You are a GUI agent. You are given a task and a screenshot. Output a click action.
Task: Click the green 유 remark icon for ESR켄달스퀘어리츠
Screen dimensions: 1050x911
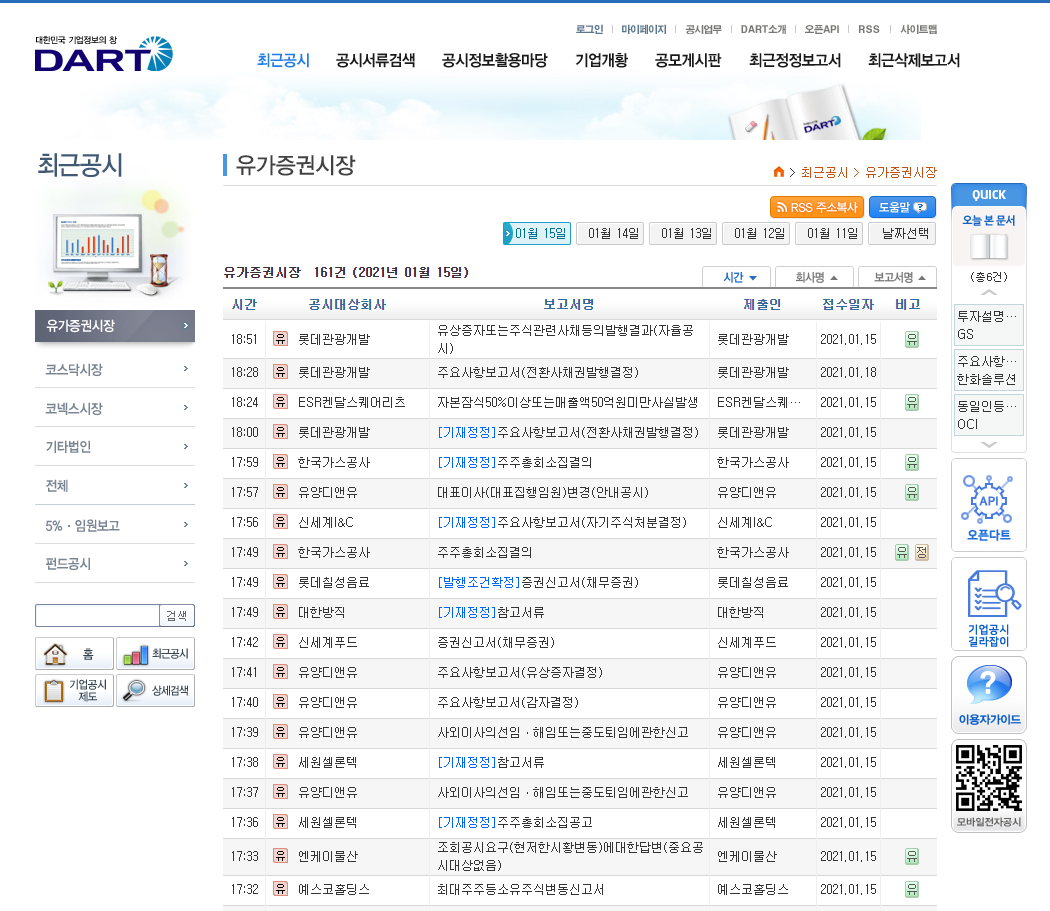pyautogui.click(x=911, y=402)
